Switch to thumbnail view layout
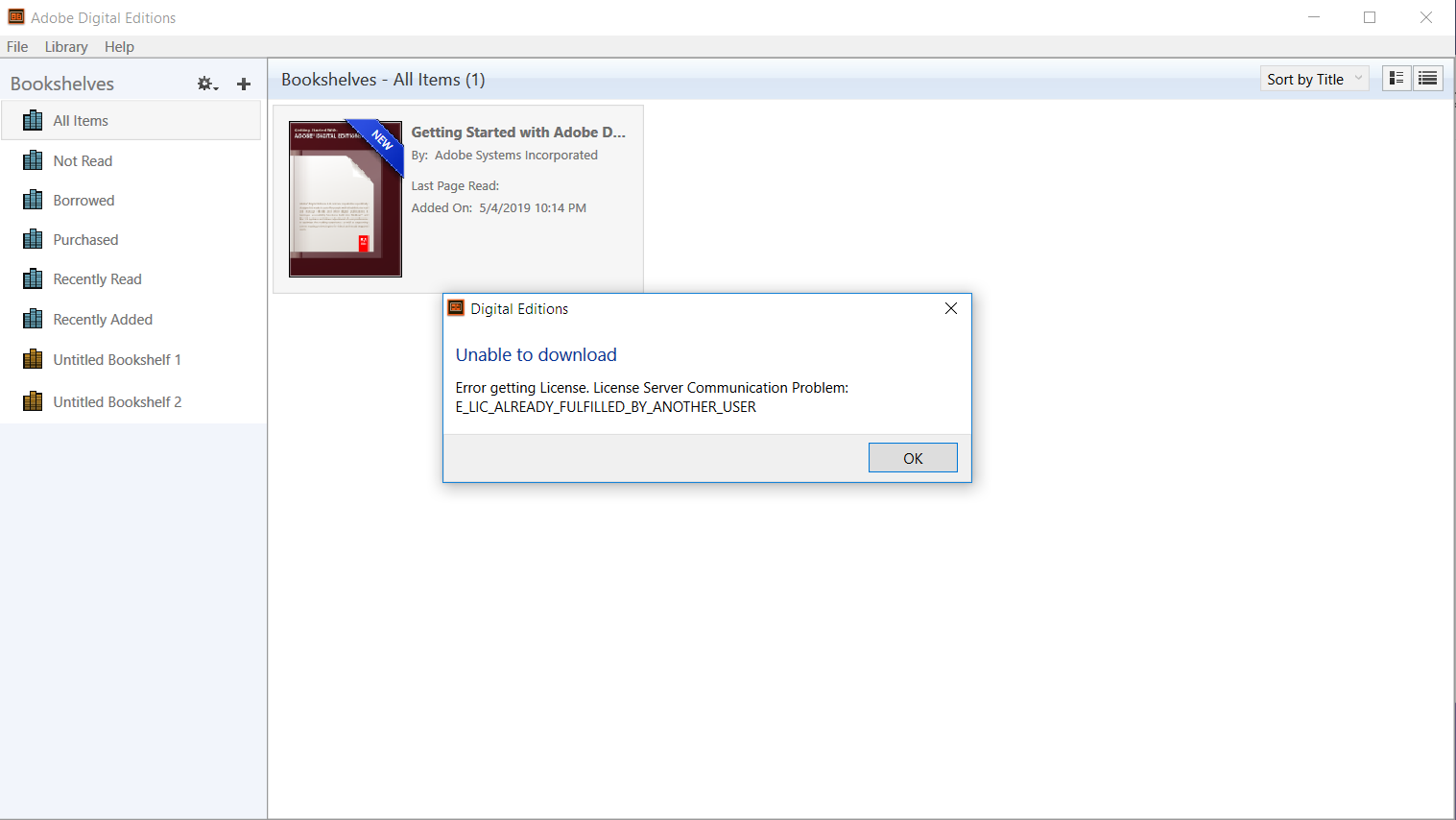1456x820 pixels. [1396, 79]
